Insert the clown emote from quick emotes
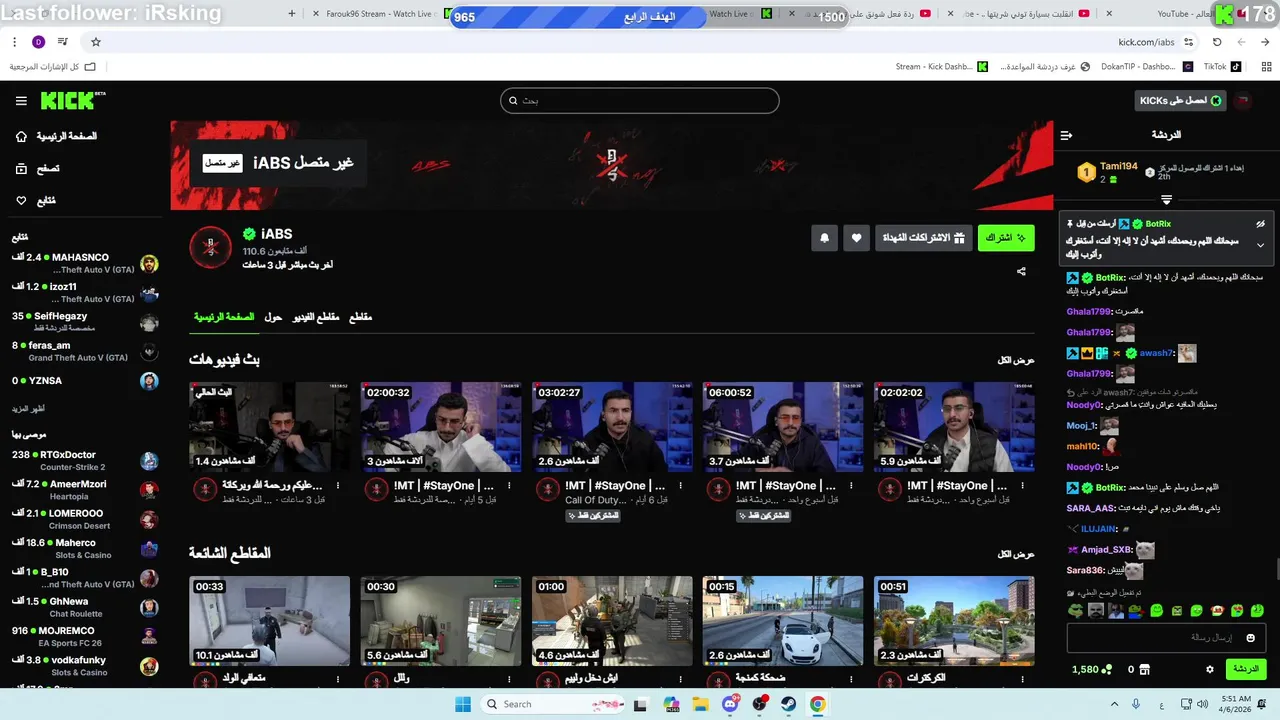The image size is (1280, 720). [1219, 611]
